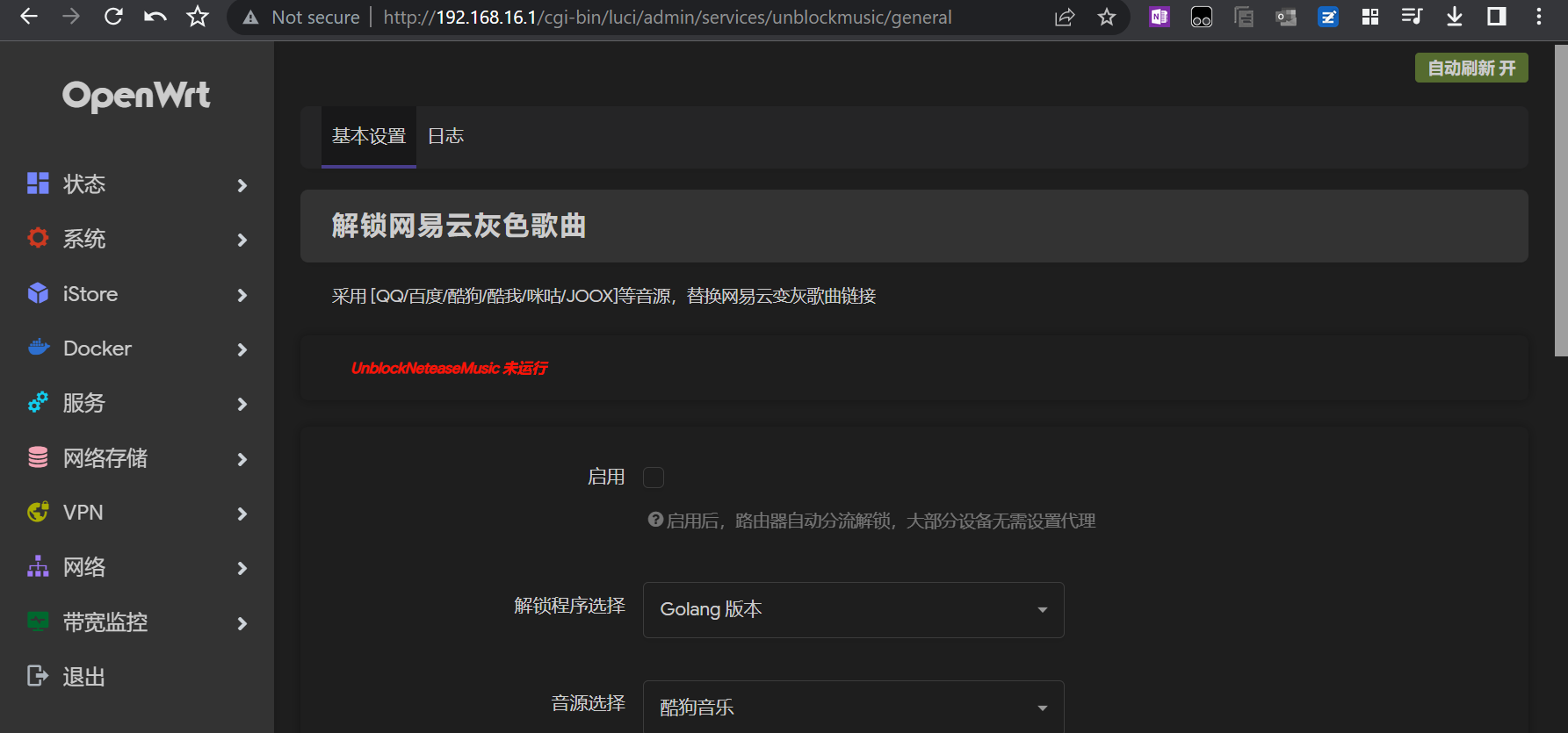Click the 自动刷新 开 button
Viewport: 1568px width, 733px height.
coord(1471,68)
